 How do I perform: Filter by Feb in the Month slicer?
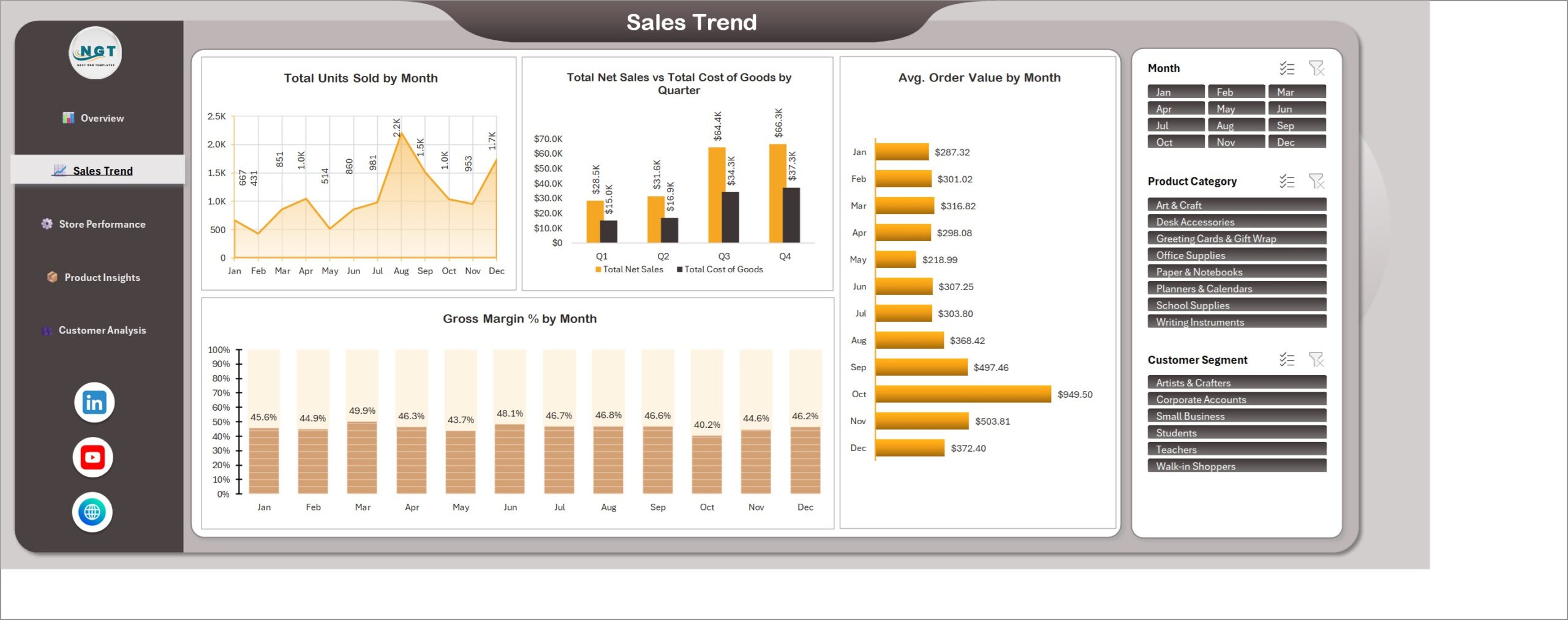1236,92
